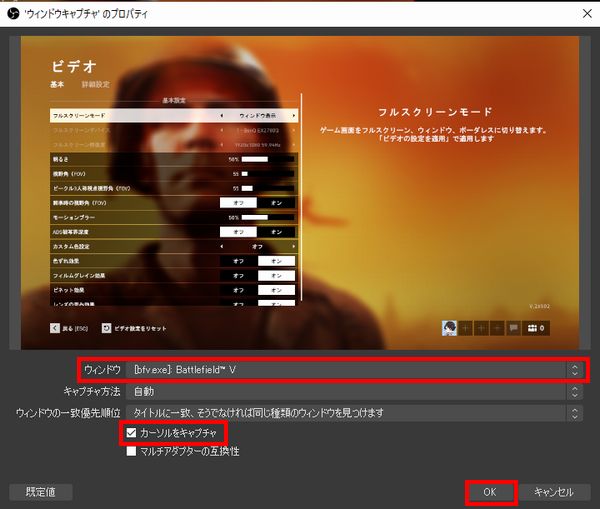Set ADS被写界深度 to オン
The image size is (600, 509).
276,232
